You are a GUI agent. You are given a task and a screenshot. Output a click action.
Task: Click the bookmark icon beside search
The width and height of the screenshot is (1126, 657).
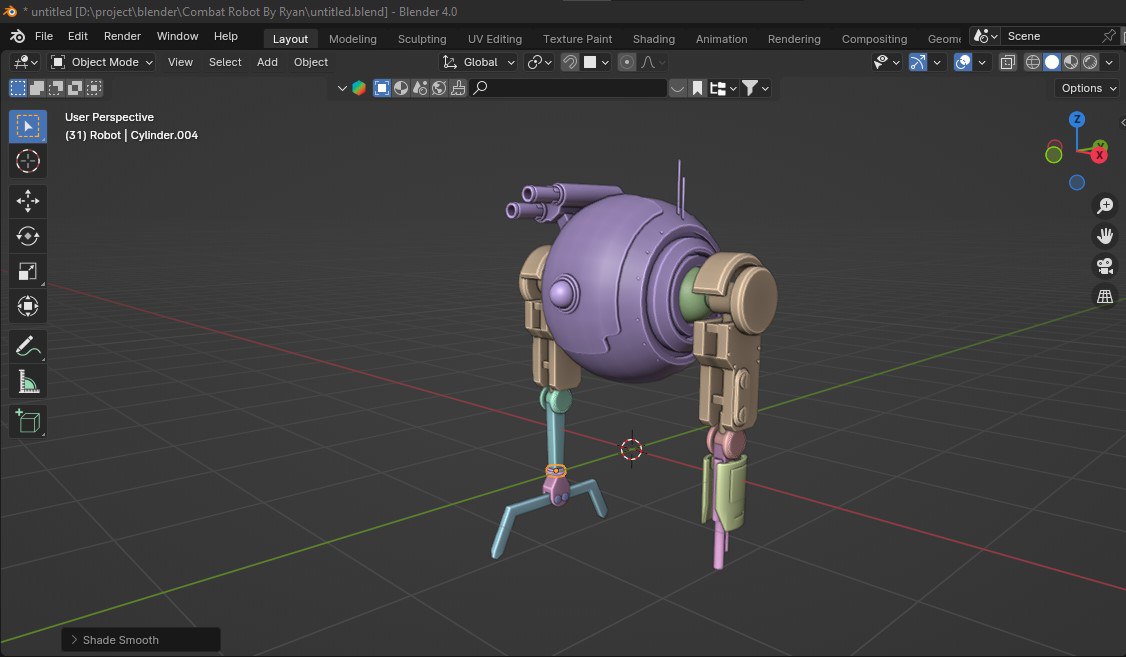(x=697, y=88)
